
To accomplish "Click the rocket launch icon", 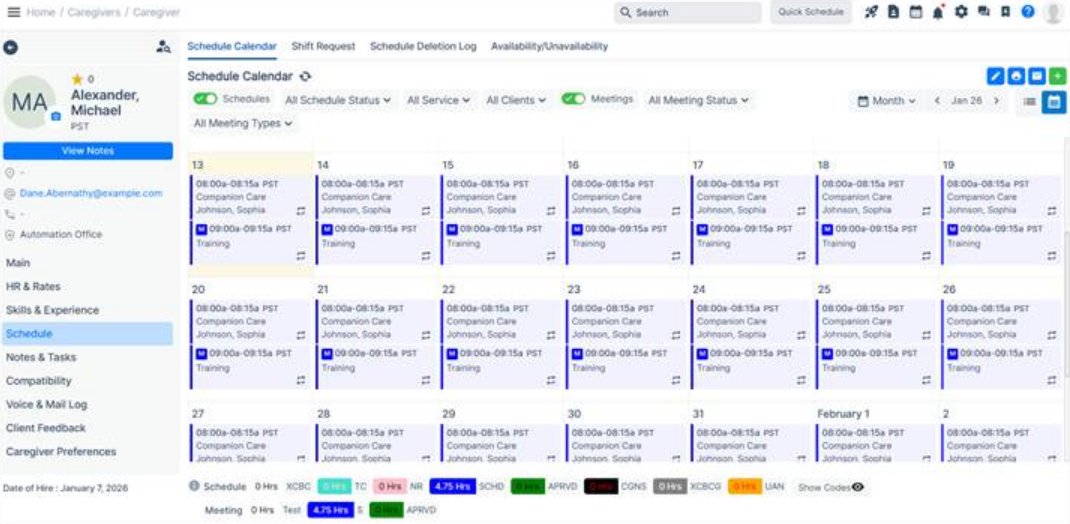I will coord(871,12).
